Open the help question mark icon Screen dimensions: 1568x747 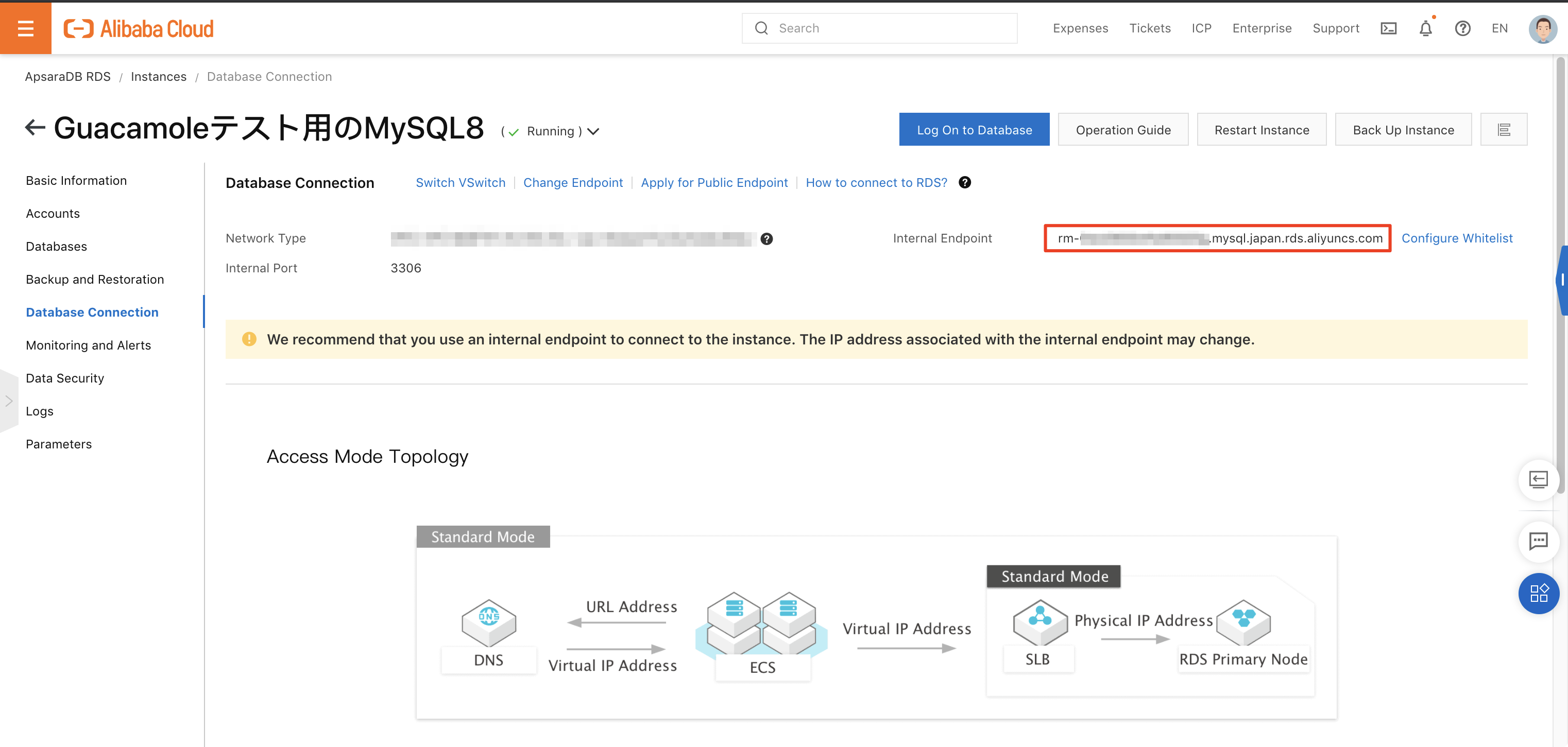click(1463, 29)
